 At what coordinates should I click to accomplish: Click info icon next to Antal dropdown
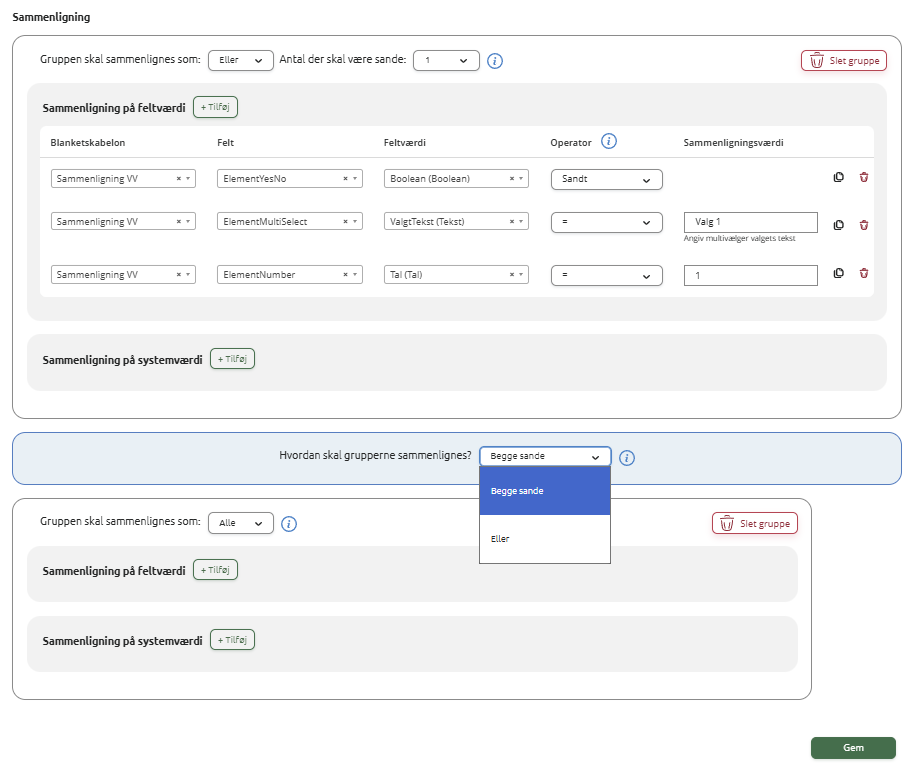coord(494,61)
